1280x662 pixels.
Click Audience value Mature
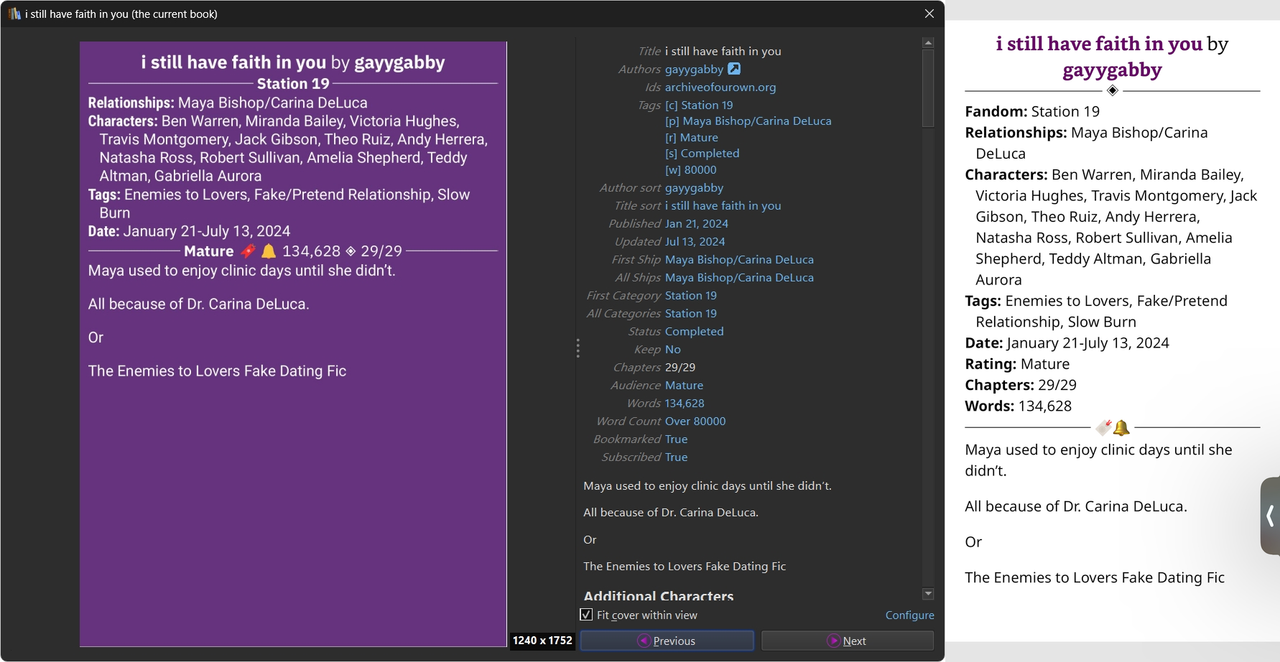click(684, 386)
